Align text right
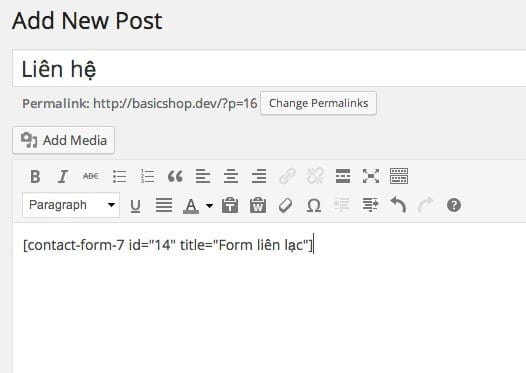The width and height of the screenshot is (526, 373). tap(259, 176)
